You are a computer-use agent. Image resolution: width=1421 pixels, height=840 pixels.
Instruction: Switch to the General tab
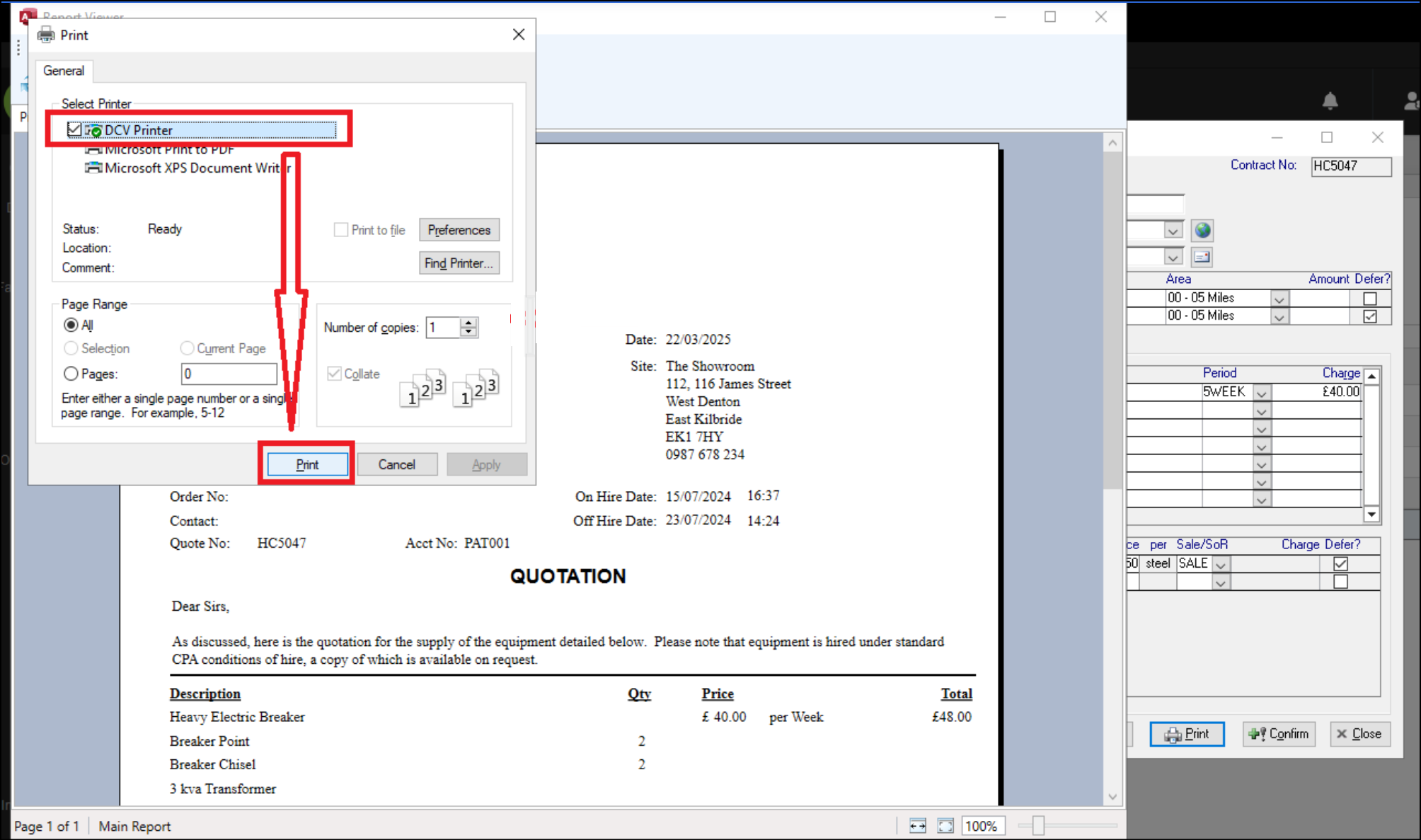pyautogui.click(x=64, y=71)
